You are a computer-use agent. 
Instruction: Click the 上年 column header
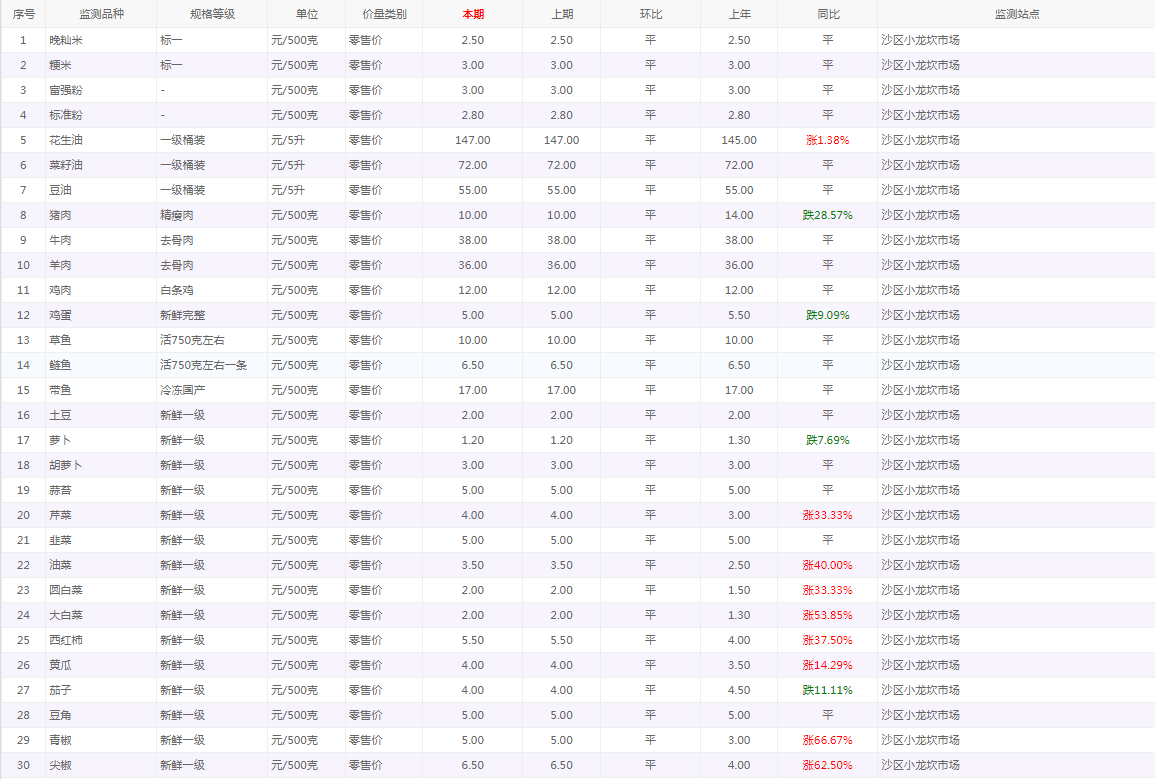coord(739,14)
